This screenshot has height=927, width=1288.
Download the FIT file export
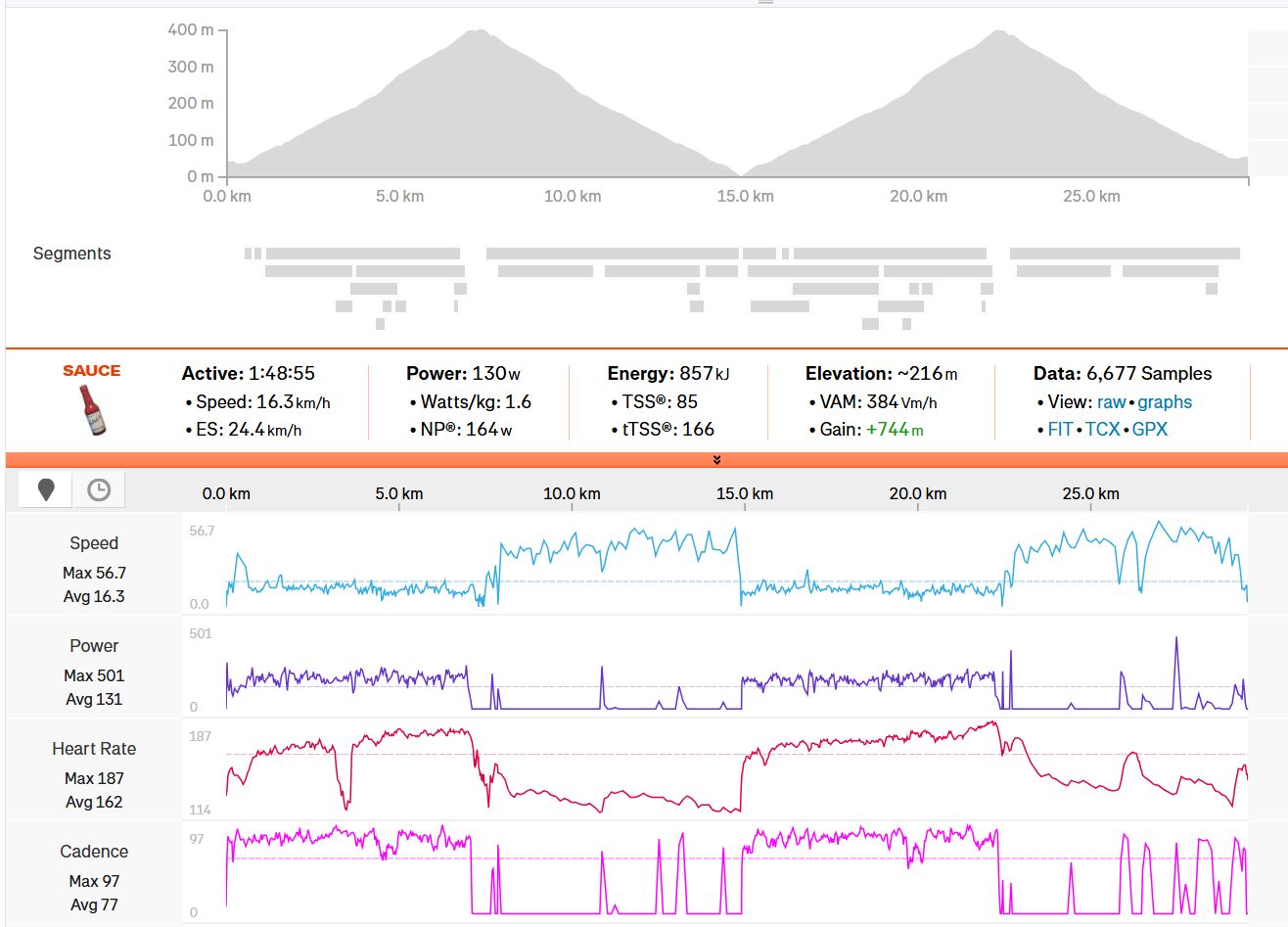tap(1060, 430)
